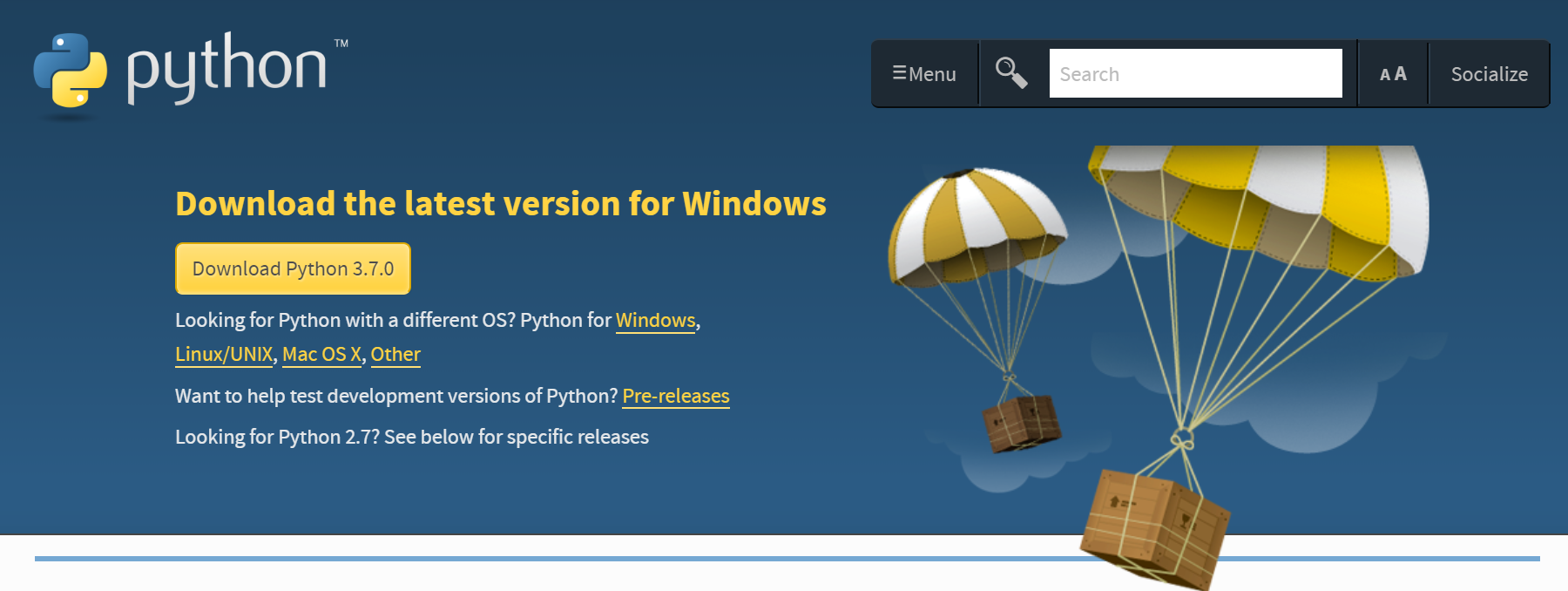Click the 'Looking for Python 2.7?' text line

[x=412, y=437]
